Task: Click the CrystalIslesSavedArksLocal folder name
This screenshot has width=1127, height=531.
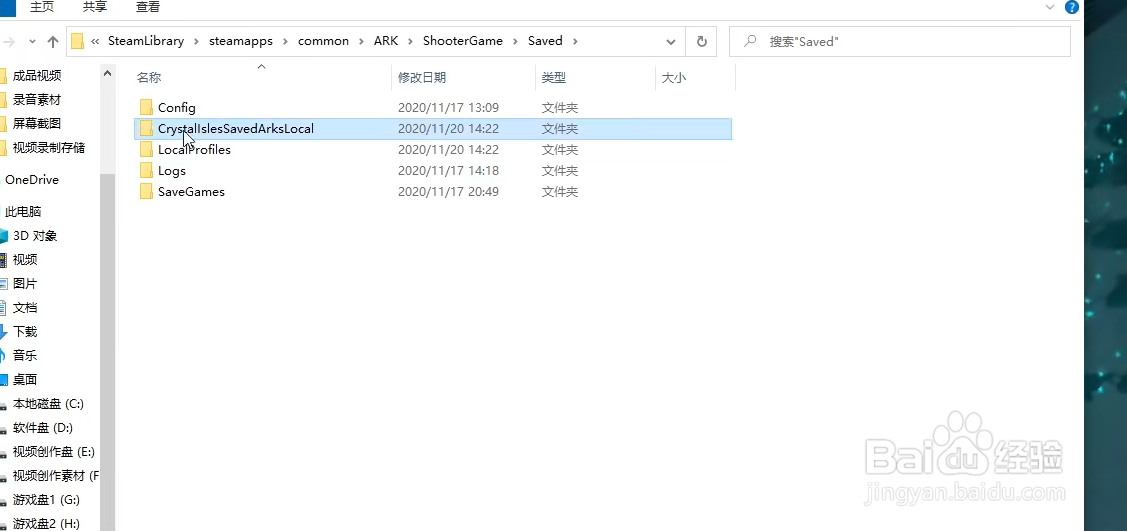Action: pos(236,129)
